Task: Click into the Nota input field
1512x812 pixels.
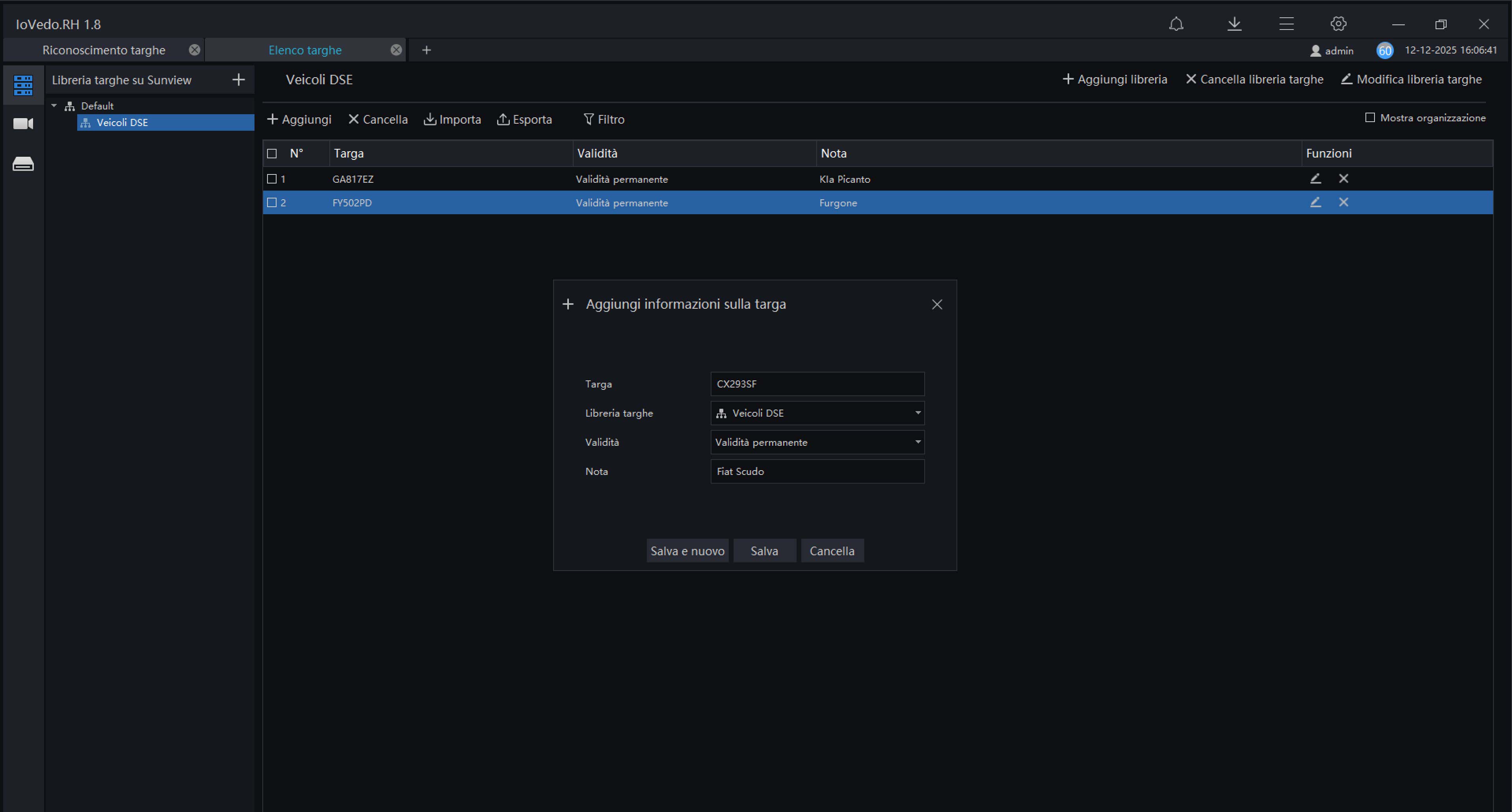Action: tap(816, 472)
